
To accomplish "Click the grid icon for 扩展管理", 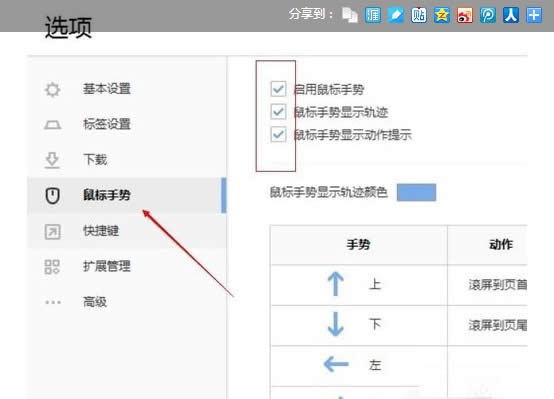I will [x=52, y=267].
